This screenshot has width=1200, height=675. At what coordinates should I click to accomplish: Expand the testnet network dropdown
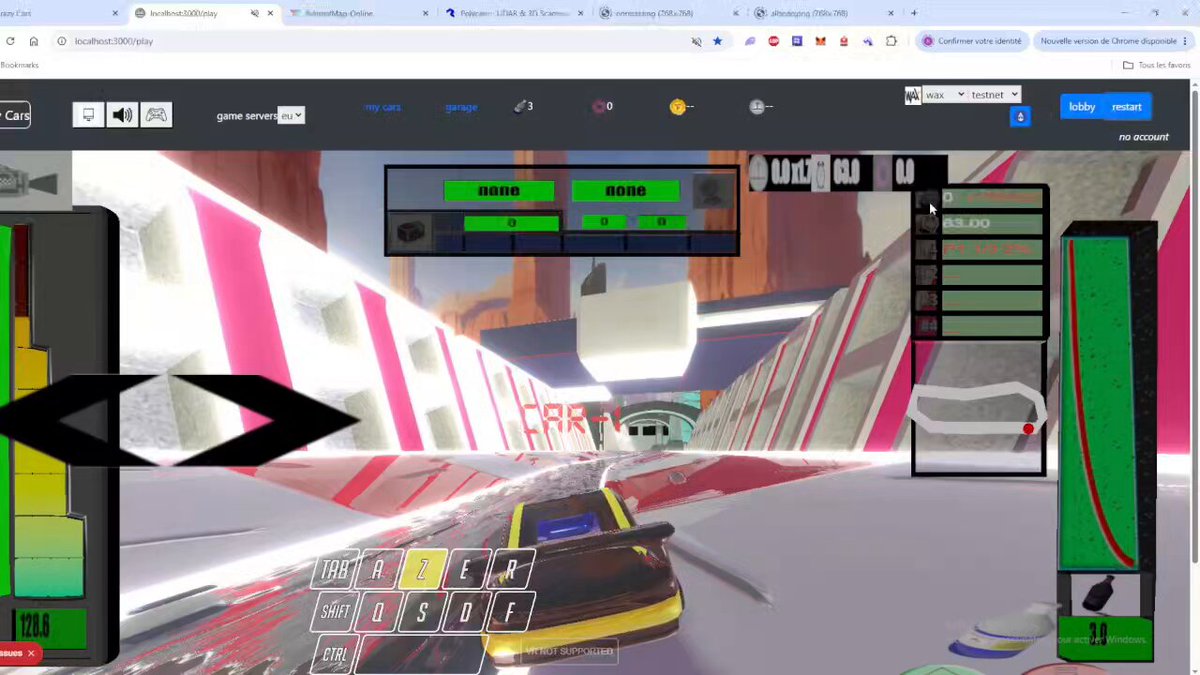pos(994,95)
